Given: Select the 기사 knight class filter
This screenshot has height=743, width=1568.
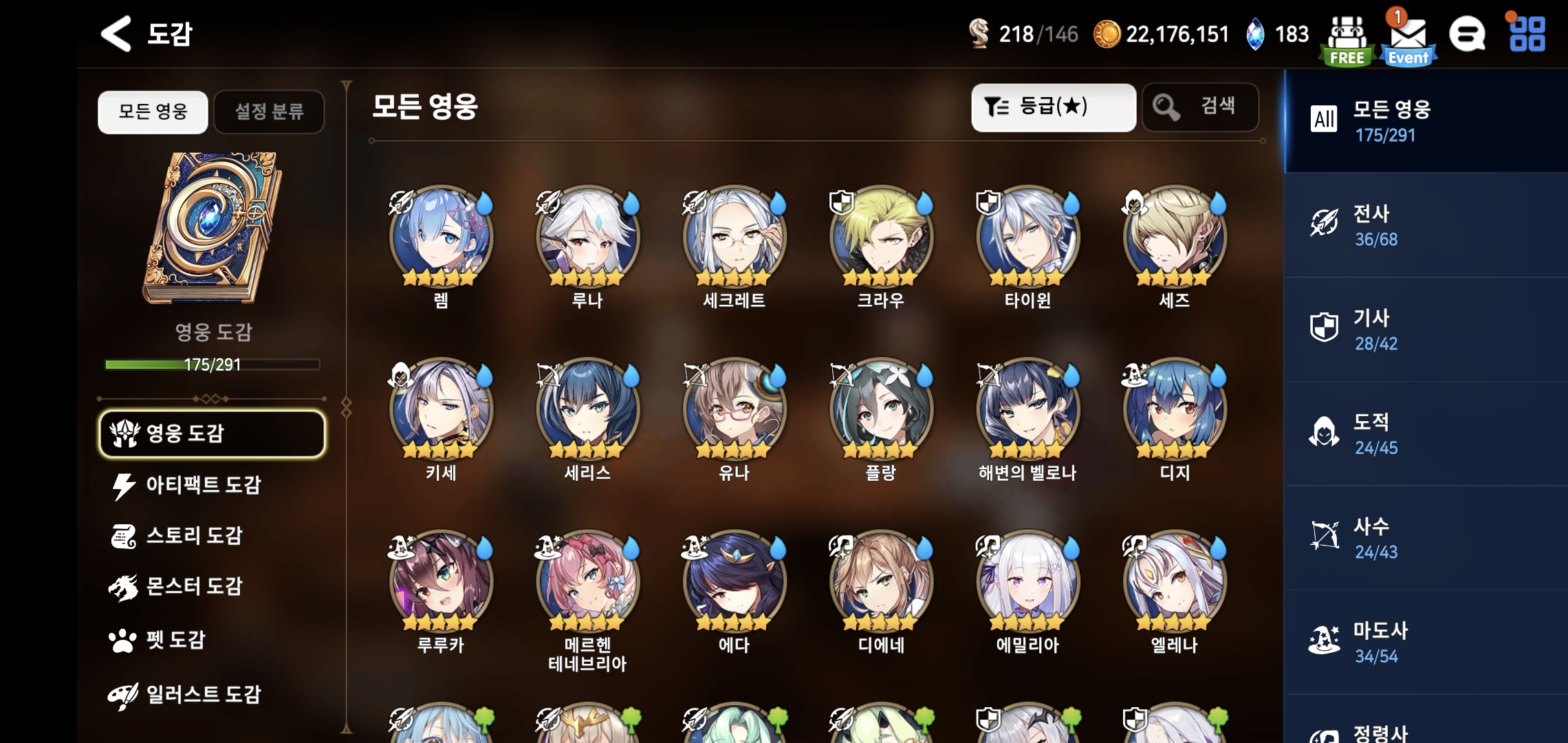Looking at the screenshot, I should tap(1426, 330).
